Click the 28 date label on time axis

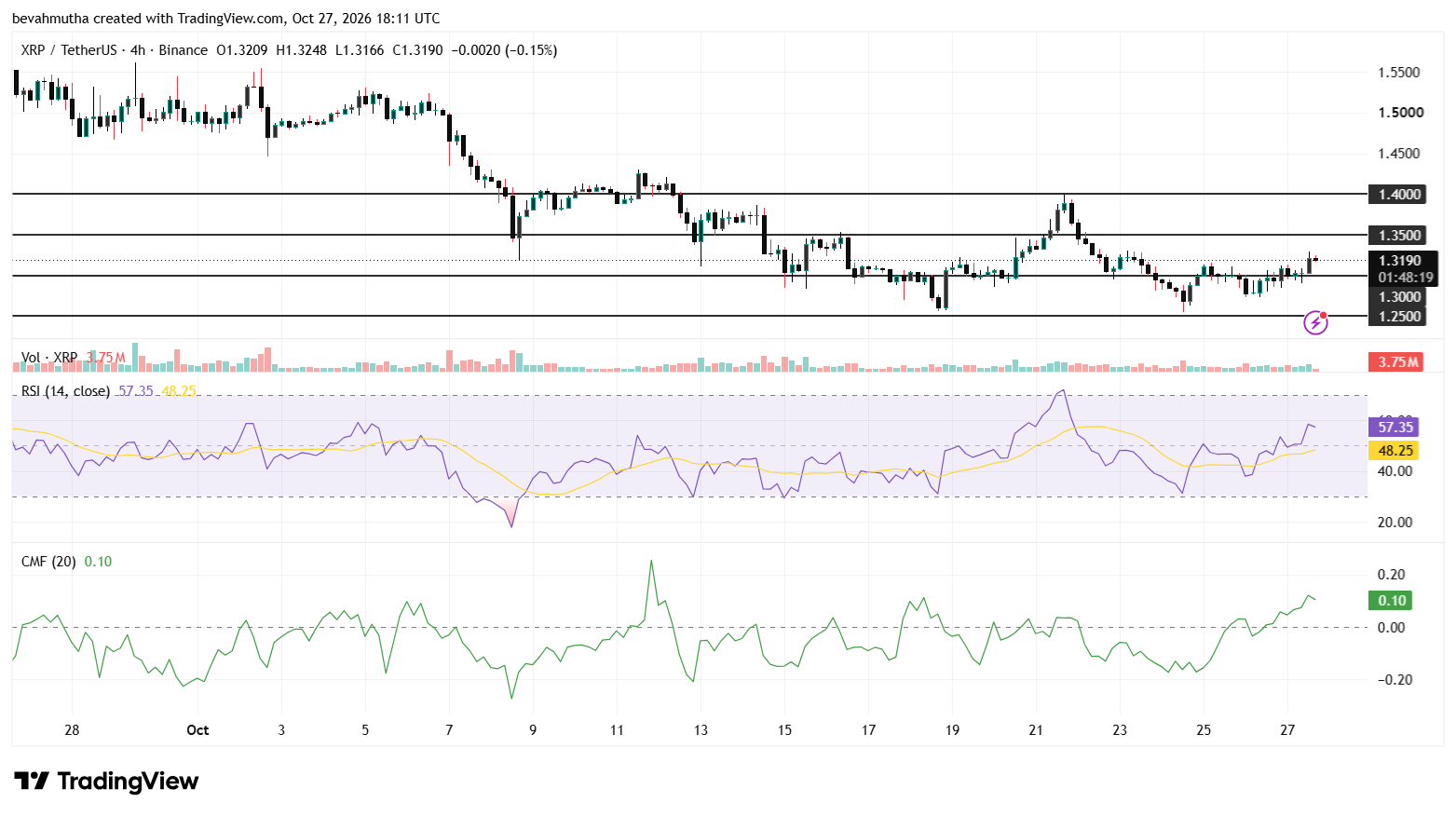(72, 730)
